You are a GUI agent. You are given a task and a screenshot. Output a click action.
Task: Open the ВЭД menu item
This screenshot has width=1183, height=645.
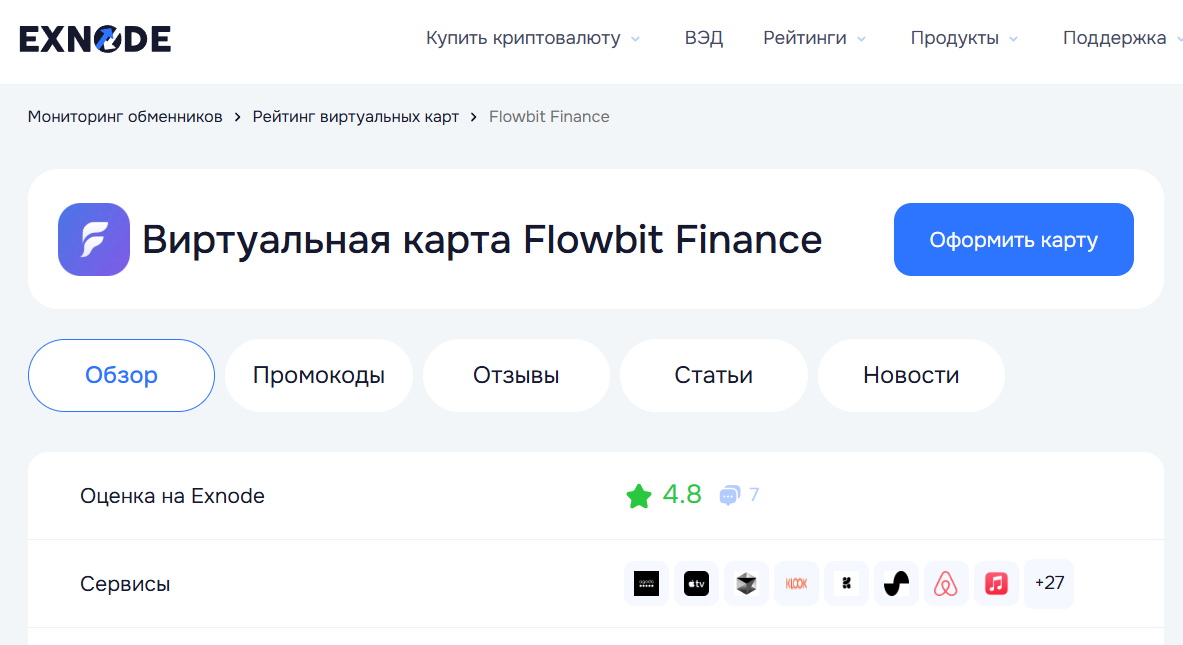click(x=704, y=39)
